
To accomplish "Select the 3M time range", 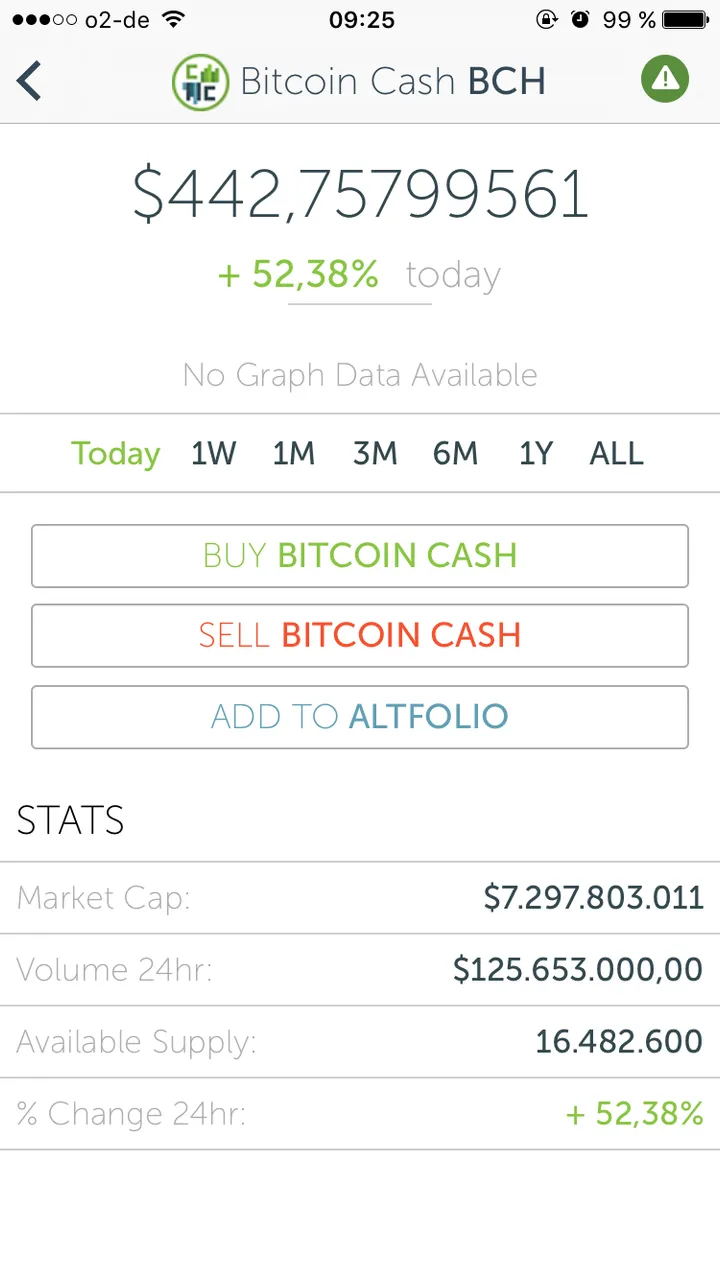I will pyautogui.click(x=375, y=454).
